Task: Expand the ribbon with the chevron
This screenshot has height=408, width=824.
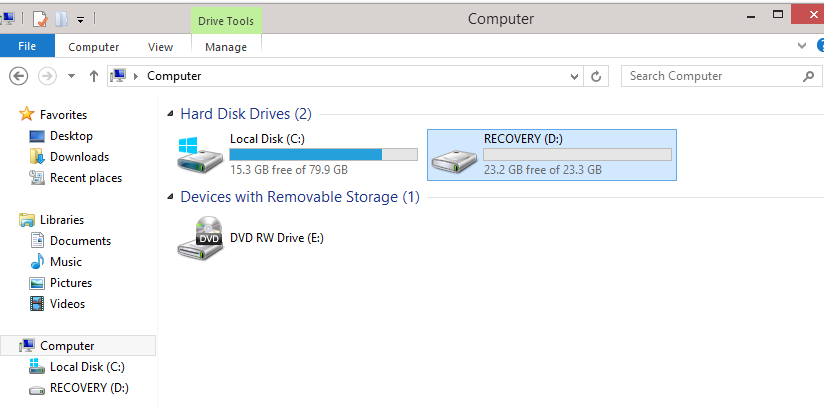Action: point(801,46)
